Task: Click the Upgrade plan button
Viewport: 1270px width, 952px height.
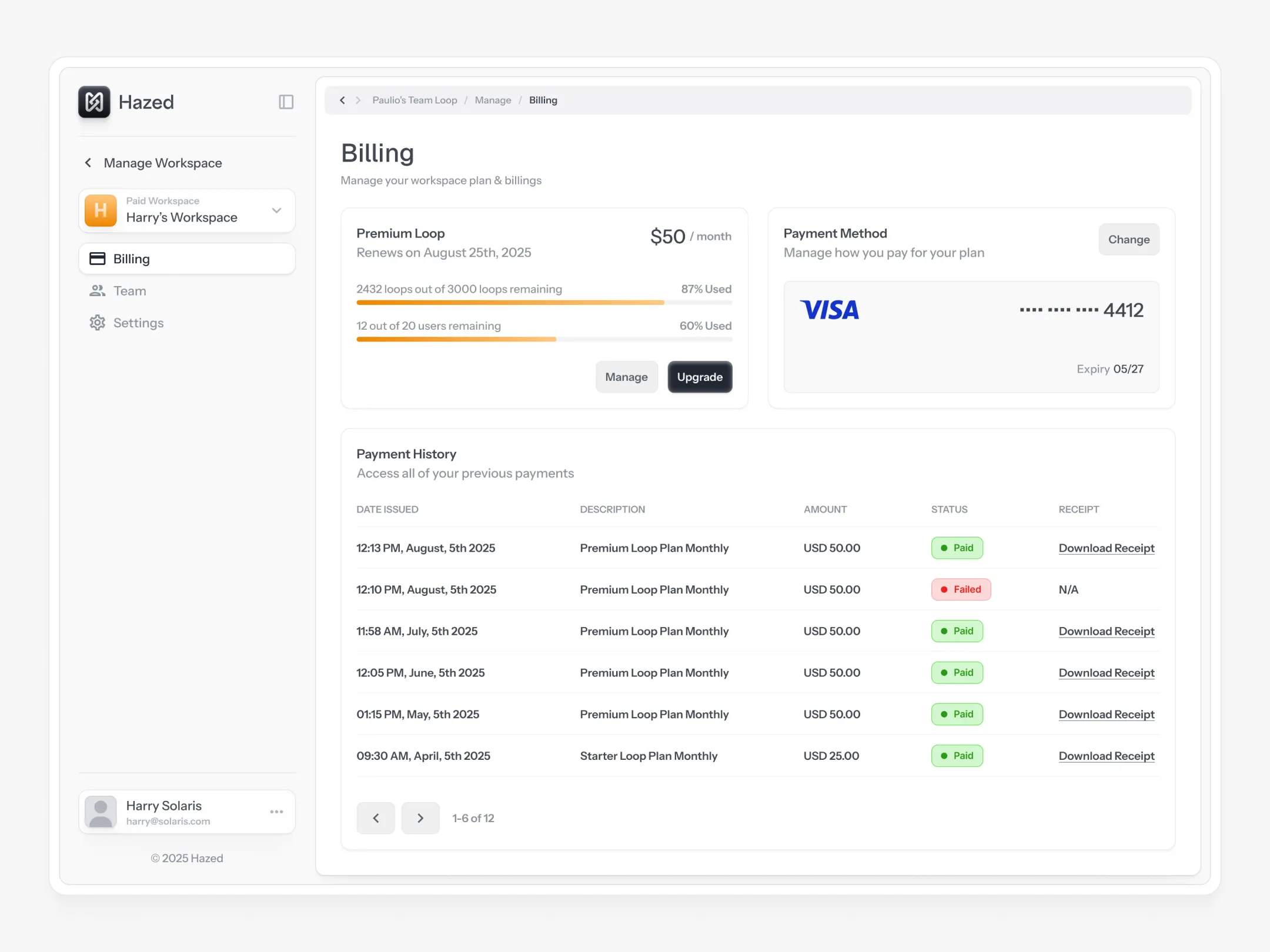Action: [699, 377]
